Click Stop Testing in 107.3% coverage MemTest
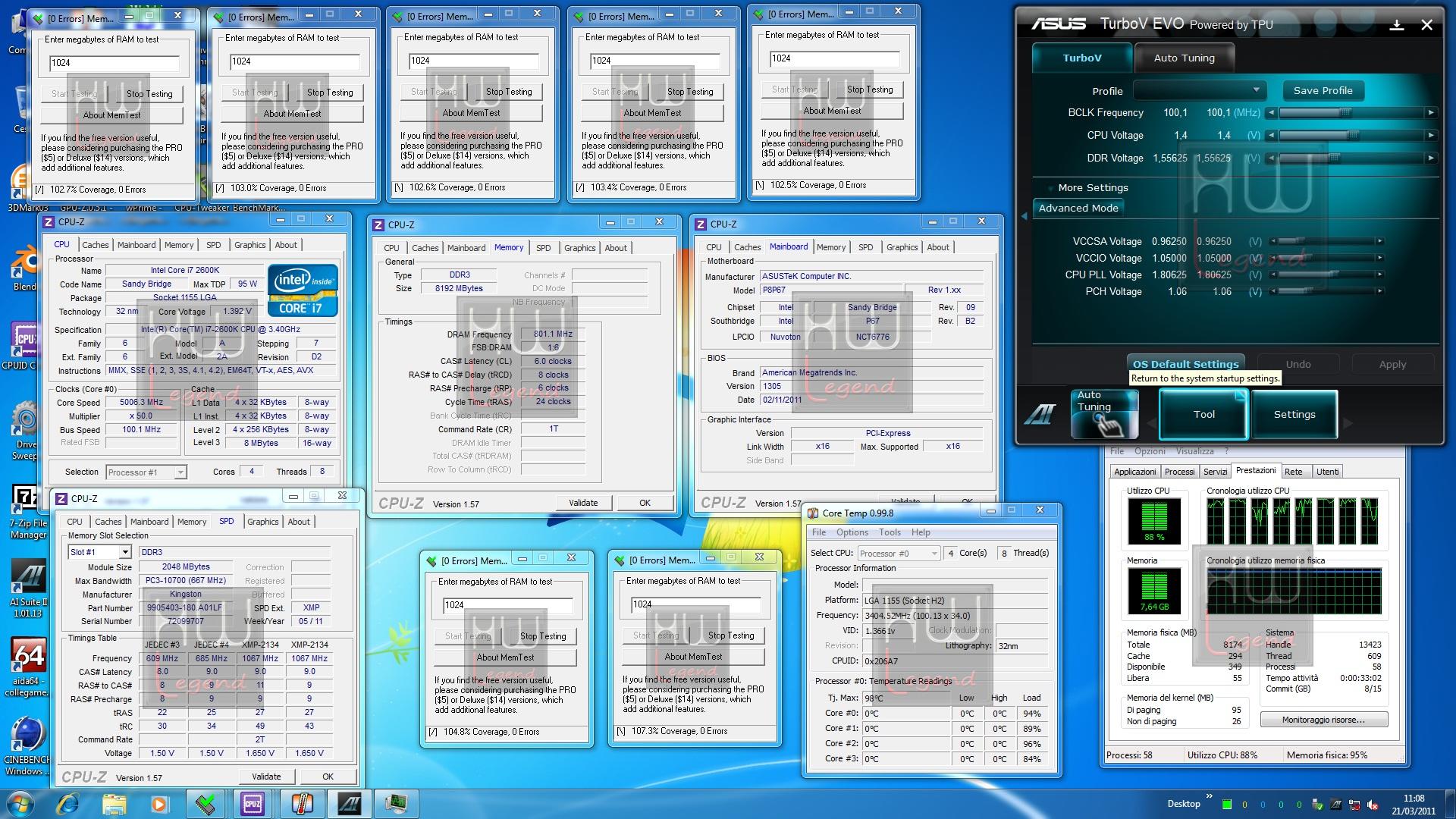Screen dimensions: 1456x819 (731, 635)
